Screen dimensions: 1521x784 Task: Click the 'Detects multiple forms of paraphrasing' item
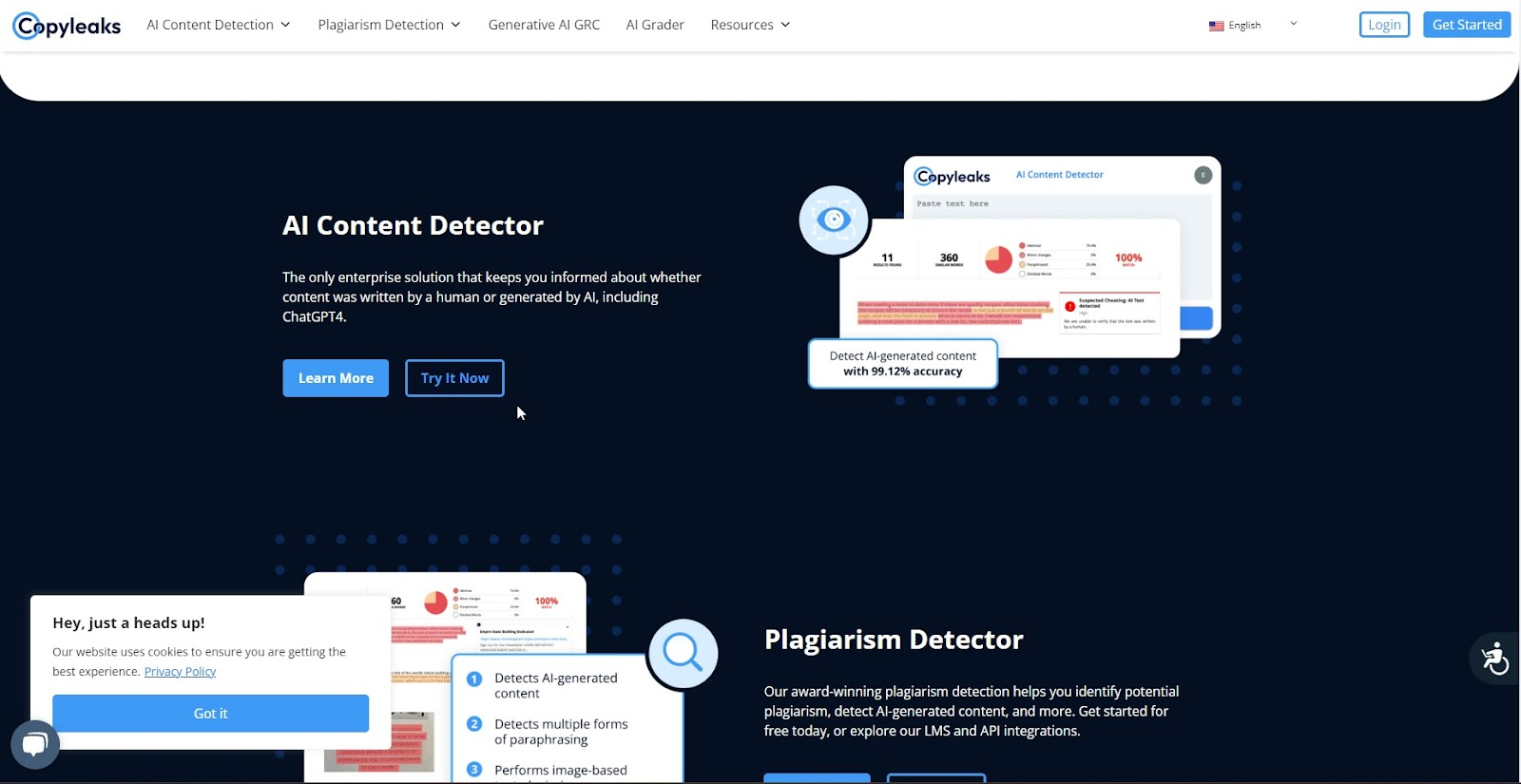(561, 732)
